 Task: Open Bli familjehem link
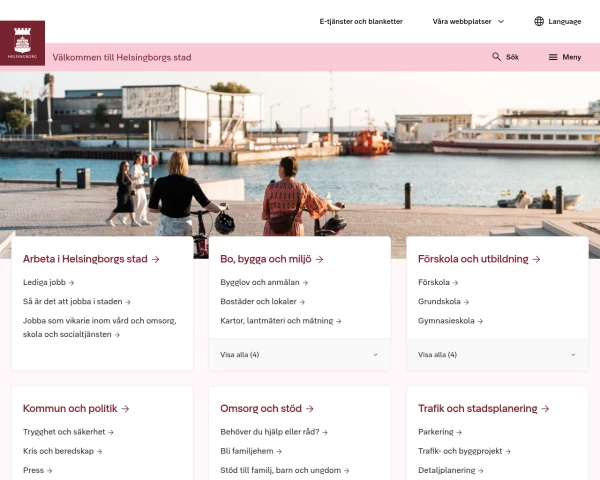click(251, 451)
